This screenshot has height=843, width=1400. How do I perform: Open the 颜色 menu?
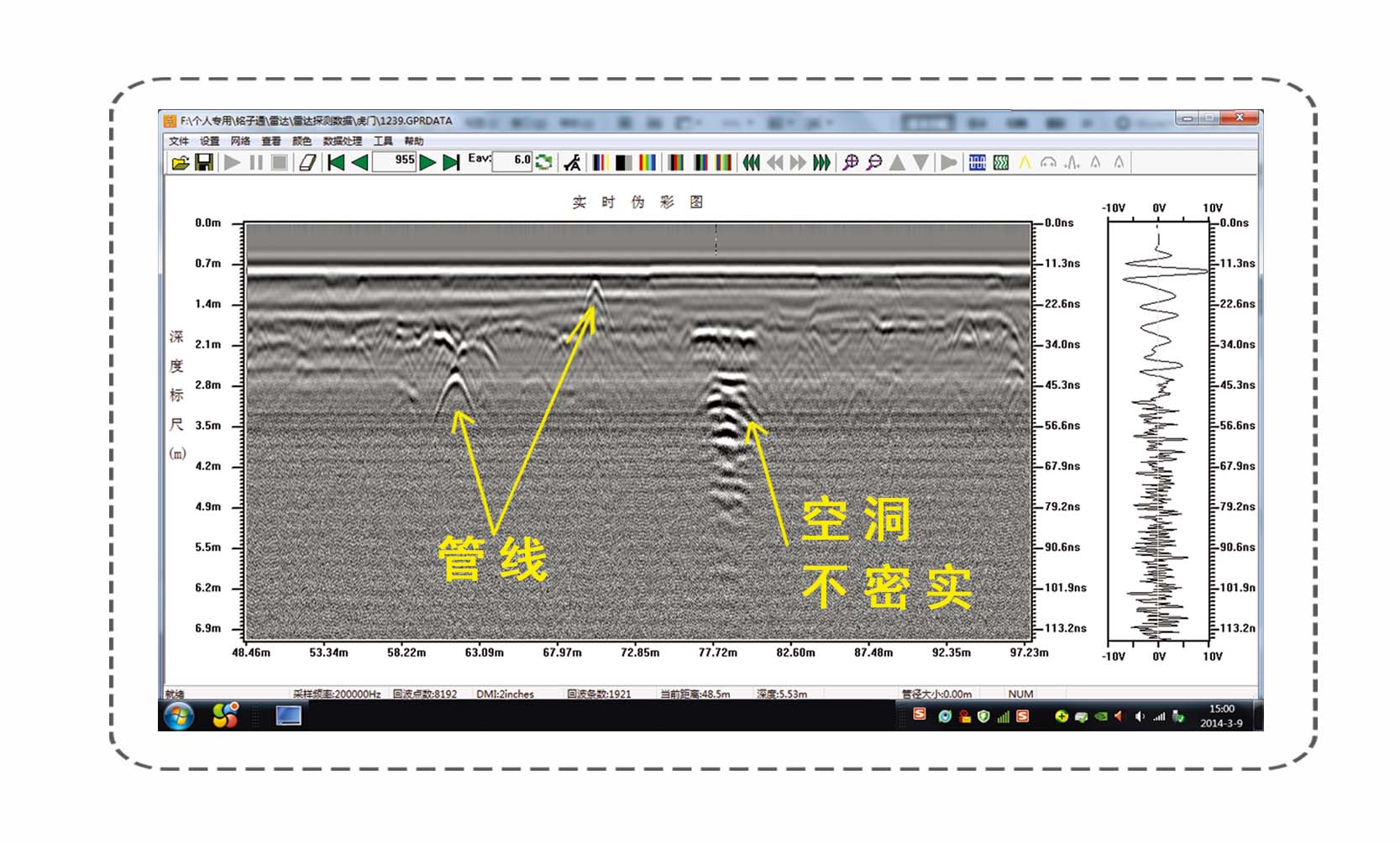point(301,141)
